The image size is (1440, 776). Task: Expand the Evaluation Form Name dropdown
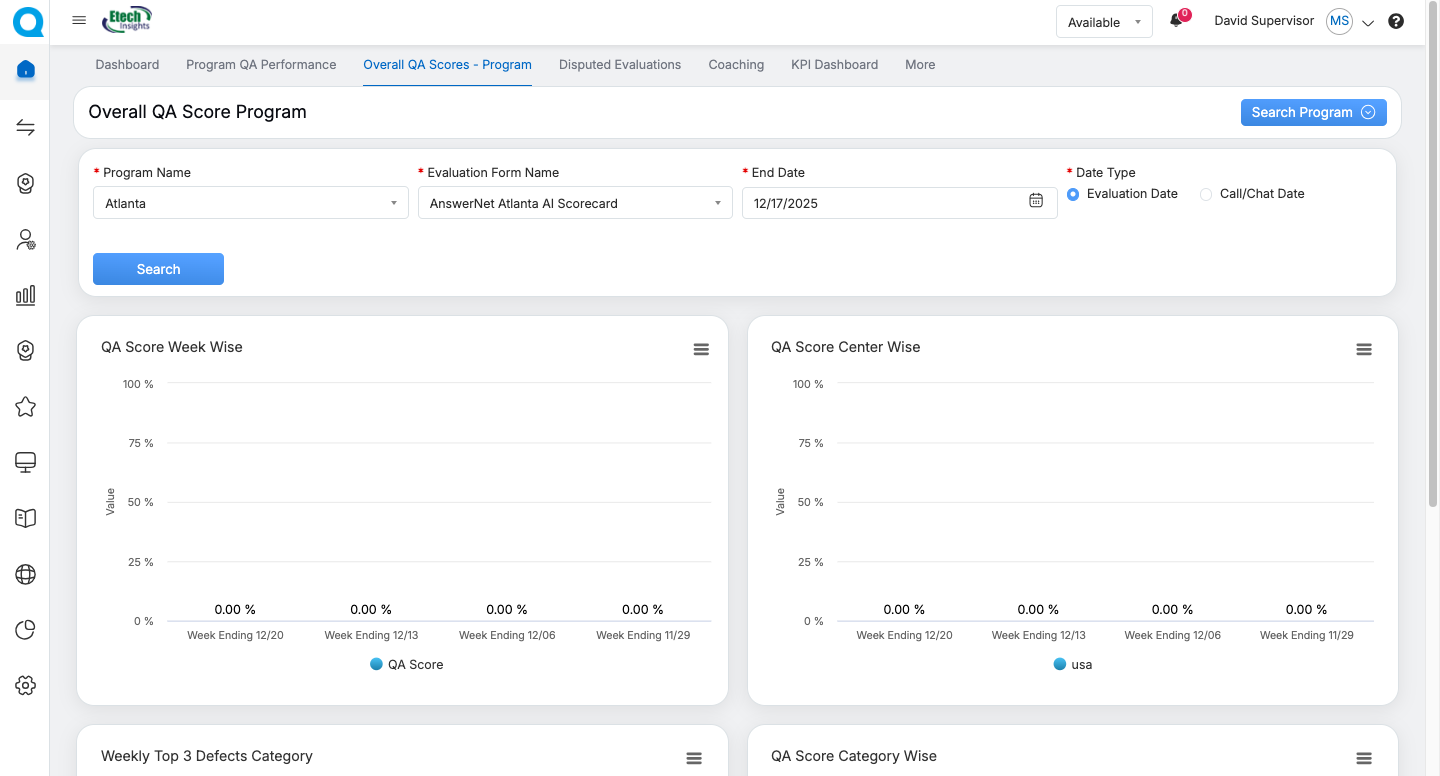[574, 203]
